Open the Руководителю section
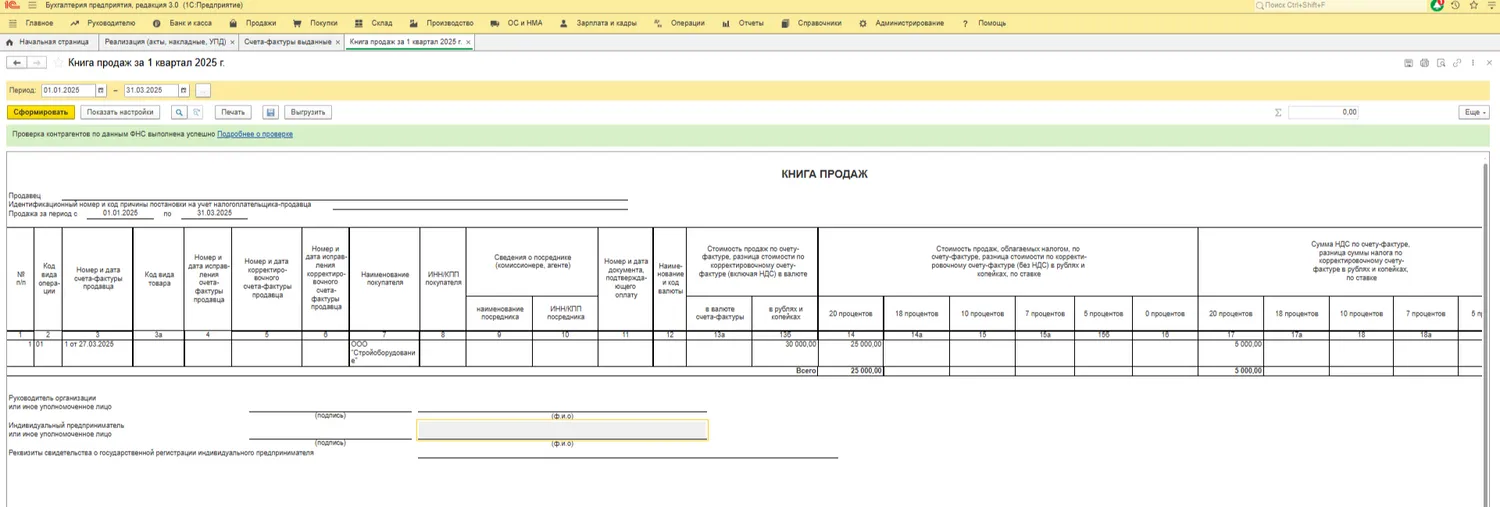Viewport: 1500px width, 507px height. click(103, 22)
